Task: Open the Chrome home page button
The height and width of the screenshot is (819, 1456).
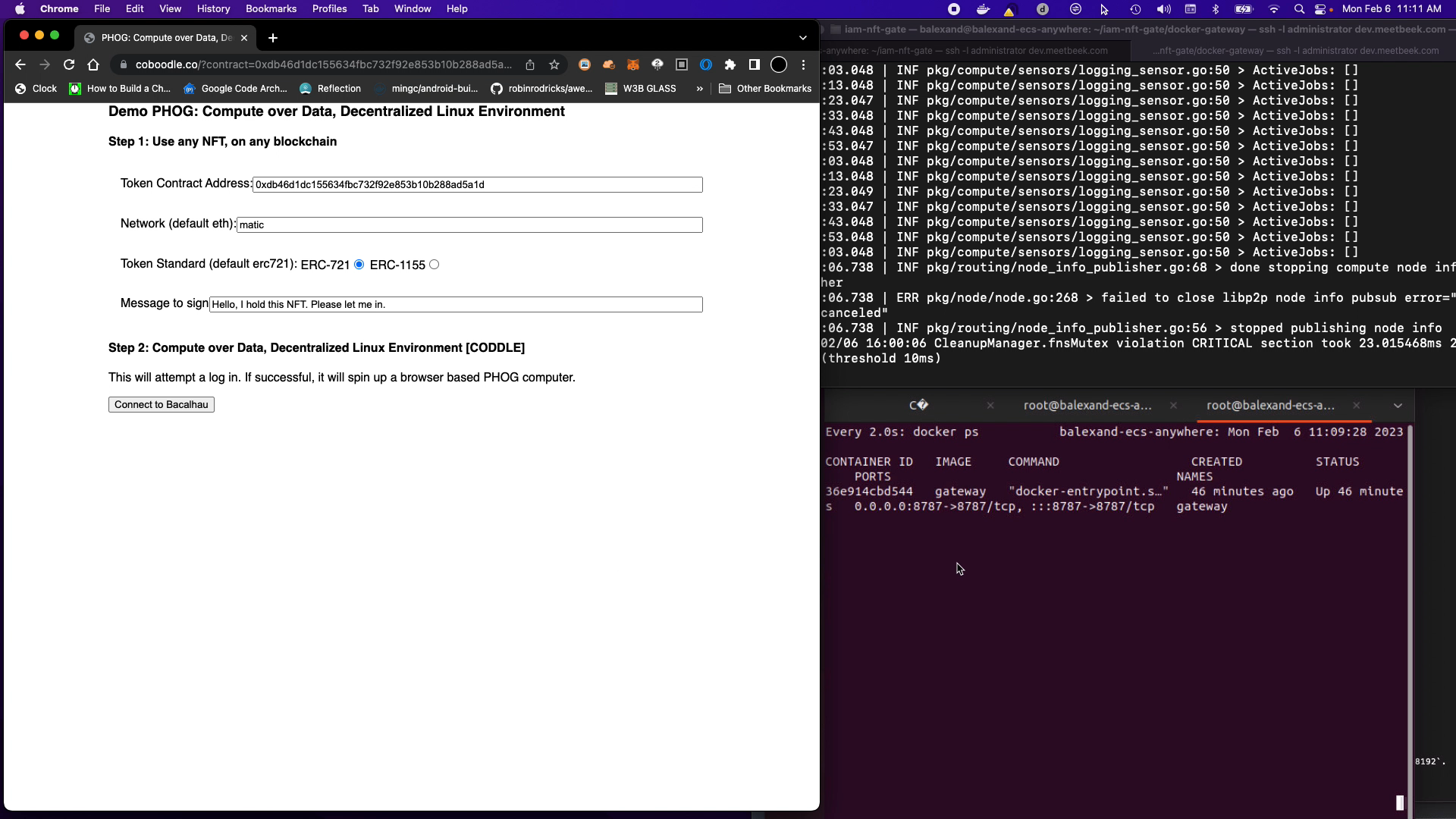Action: [x=93, y=65]
